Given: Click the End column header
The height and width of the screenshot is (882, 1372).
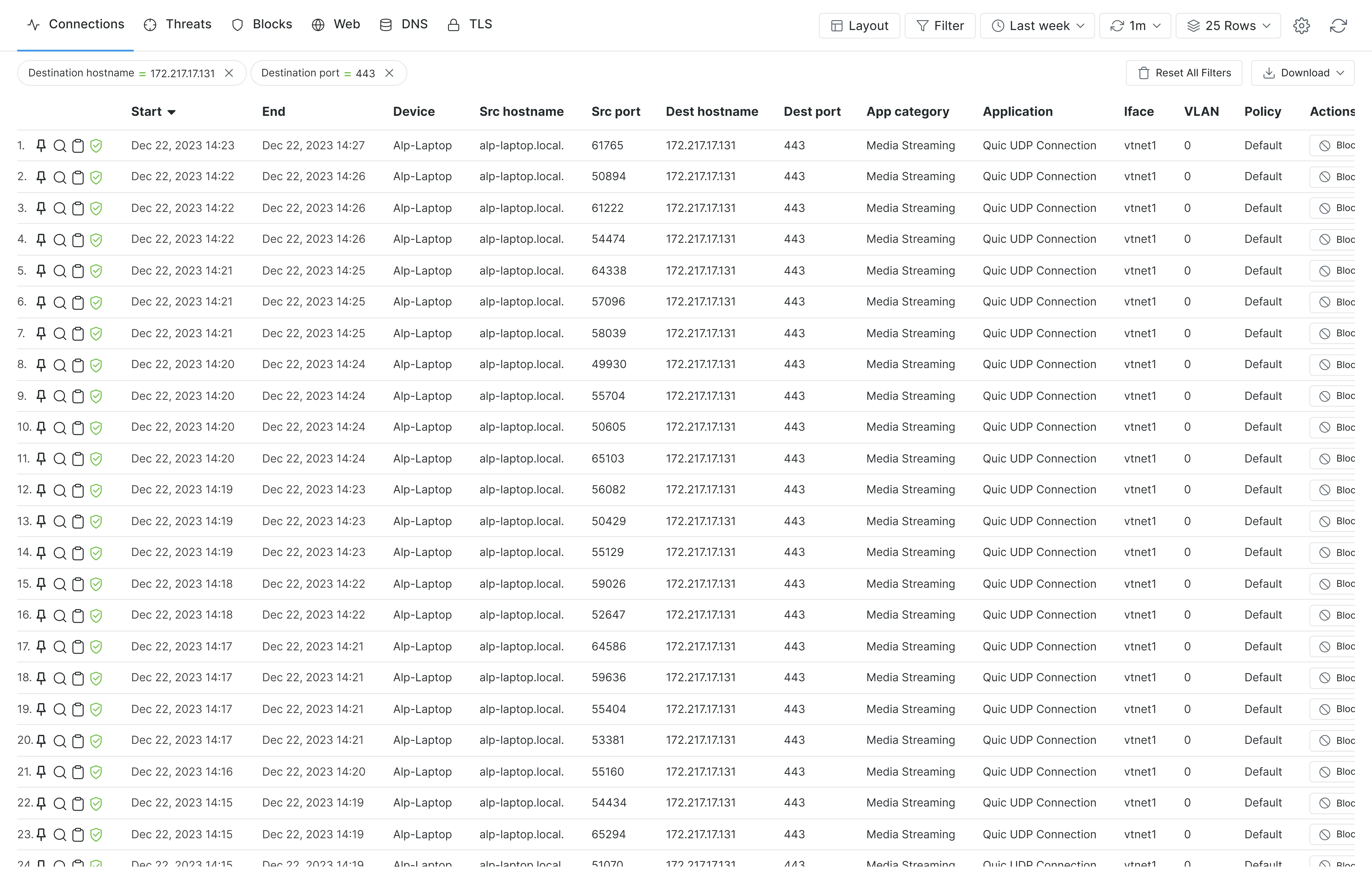Looking at the screenshot, I should 274,112.
